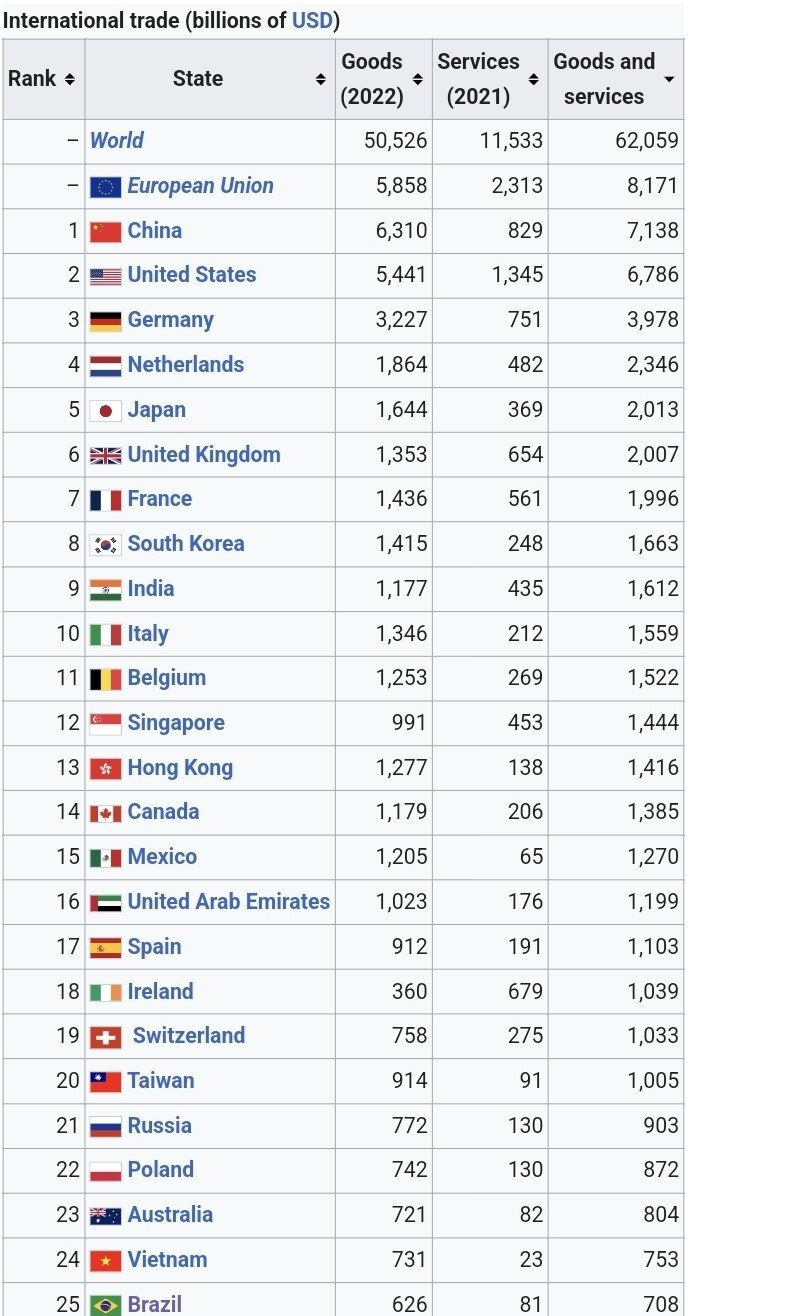Open the World link
The image size is (791, 1316).
116,141
